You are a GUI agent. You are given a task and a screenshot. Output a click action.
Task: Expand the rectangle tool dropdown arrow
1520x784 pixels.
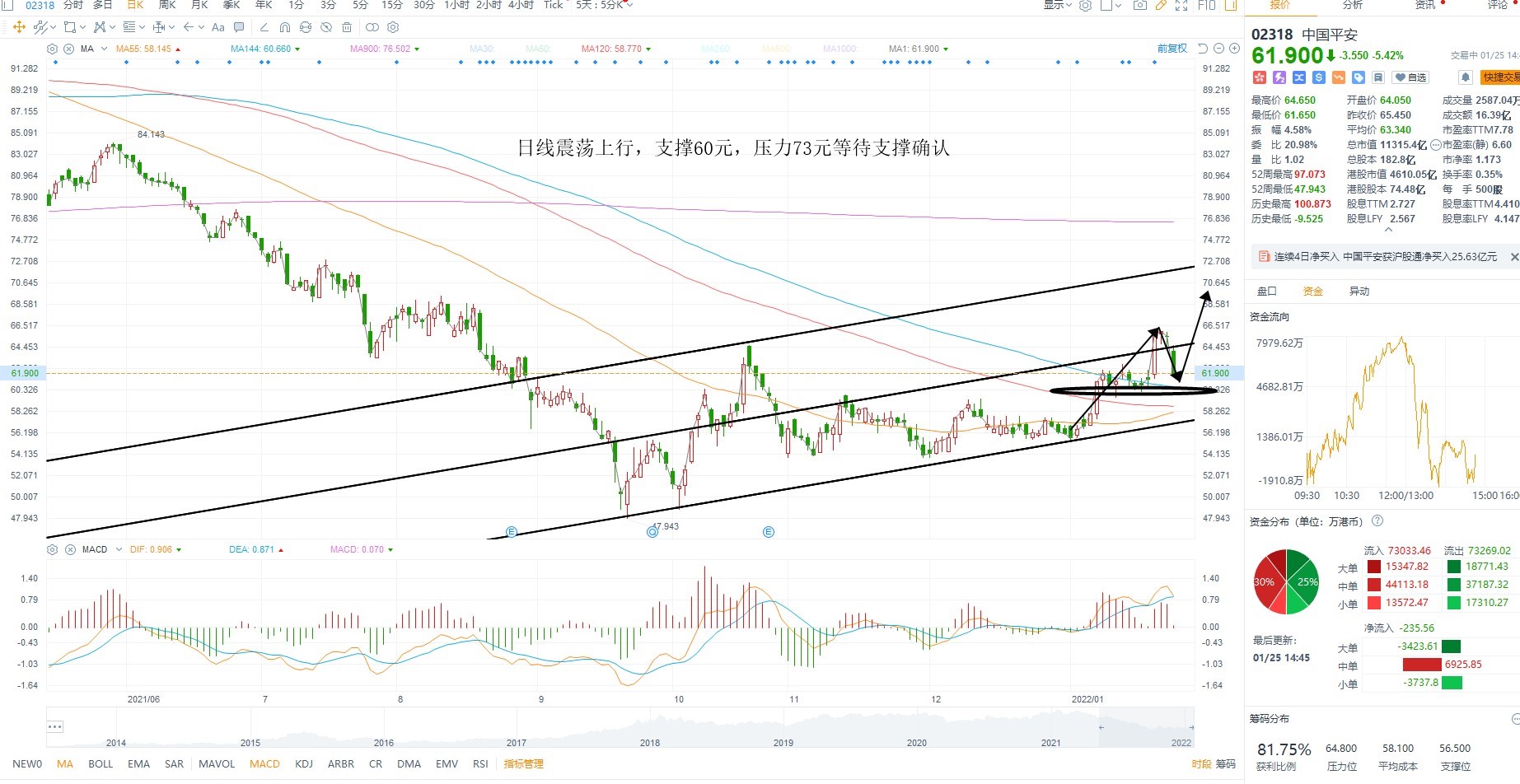coord(82,27)
